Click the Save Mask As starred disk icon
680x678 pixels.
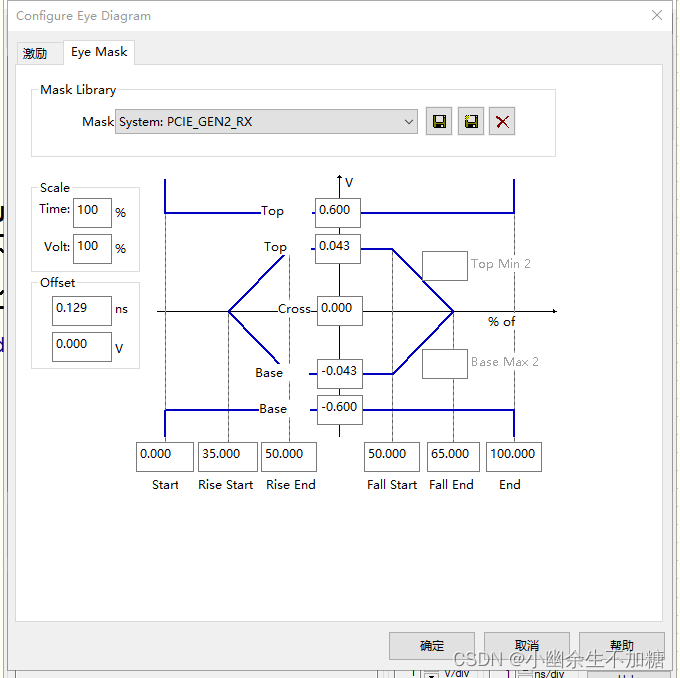(471, 121)
